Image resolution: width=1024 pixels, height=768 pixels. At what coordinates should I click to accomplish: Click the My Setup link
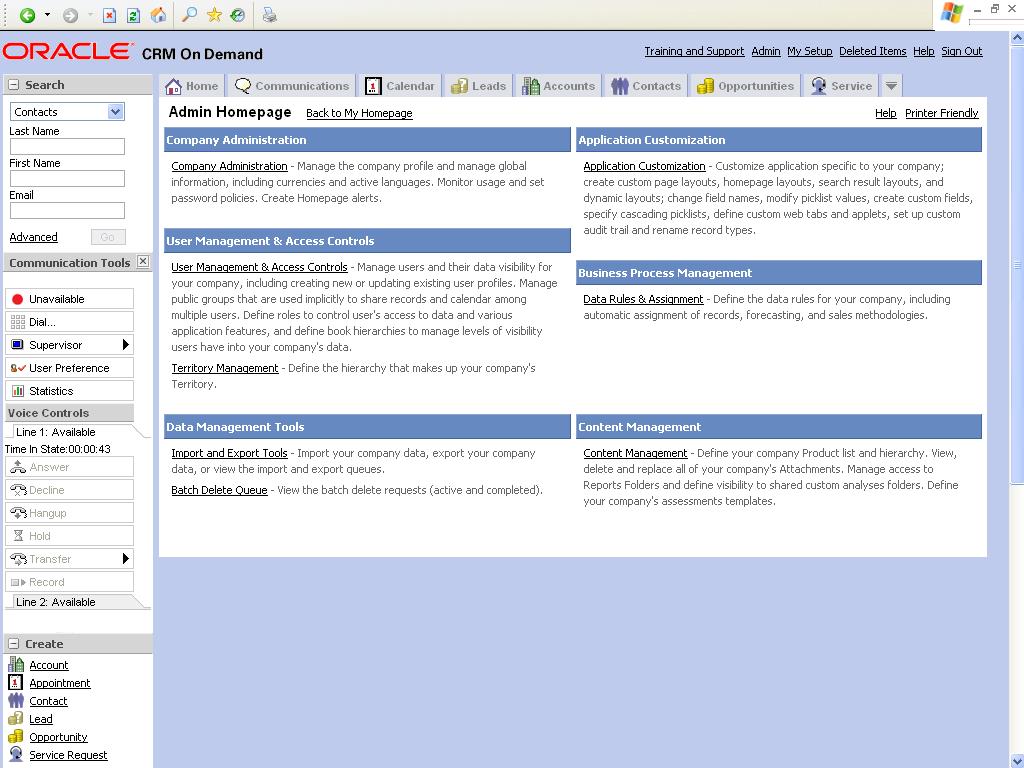tap(810, 51)
